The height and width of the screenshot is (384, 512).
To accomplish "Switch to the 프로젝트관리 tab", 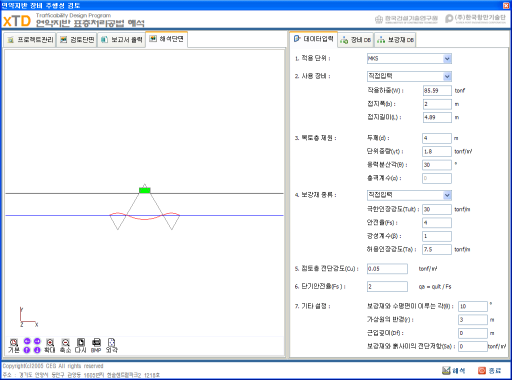I will [x=30, y=40].
